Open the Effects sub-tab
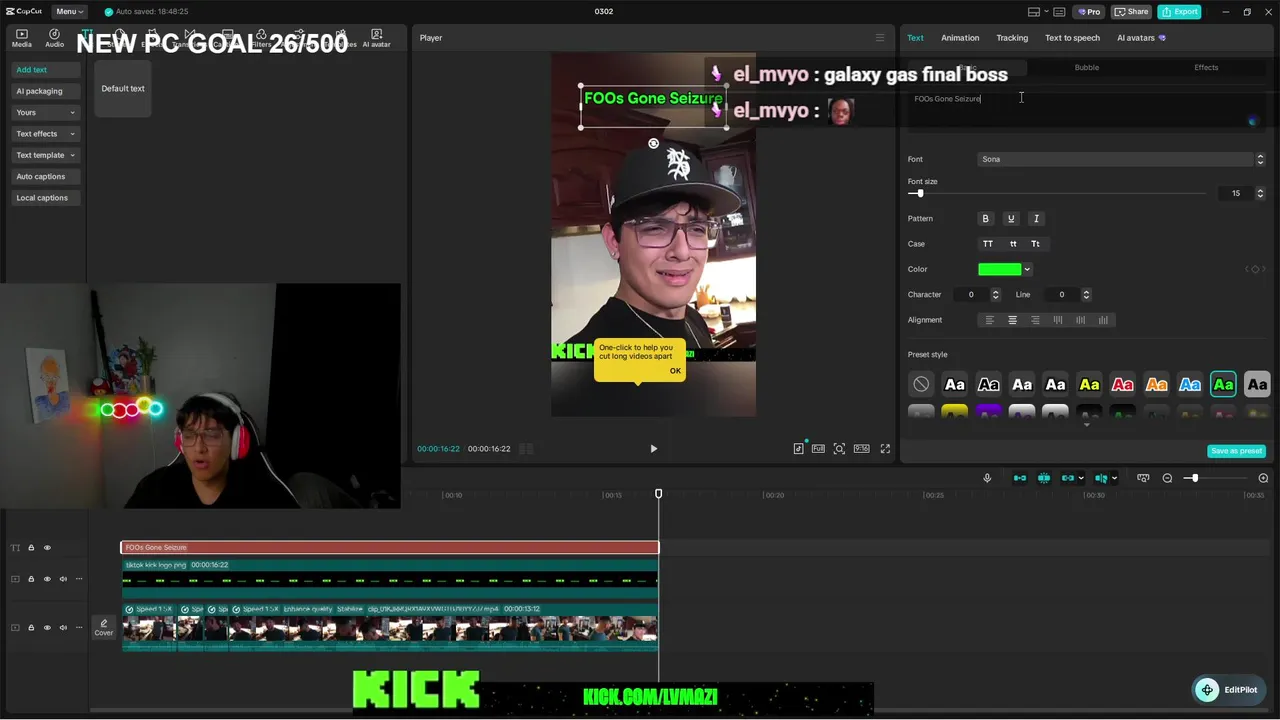 tap(1206, 67)
